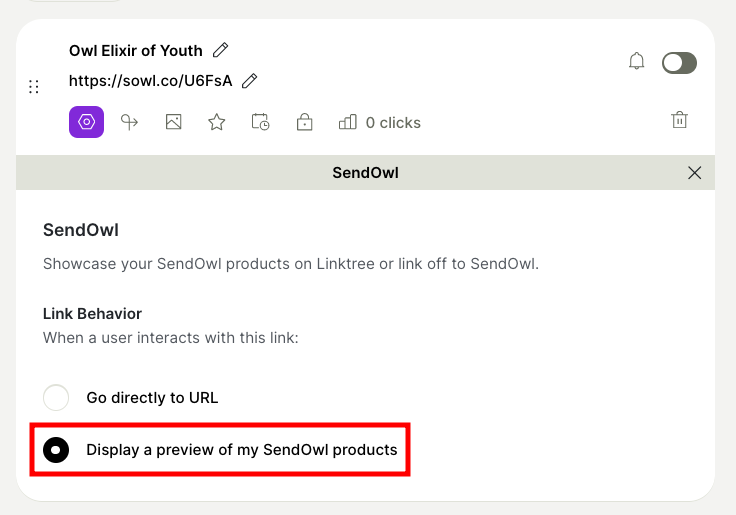Click the https://sowl.co/U6FsA URL text
This screenshot has height=515, width=736.
pos(150,80)
